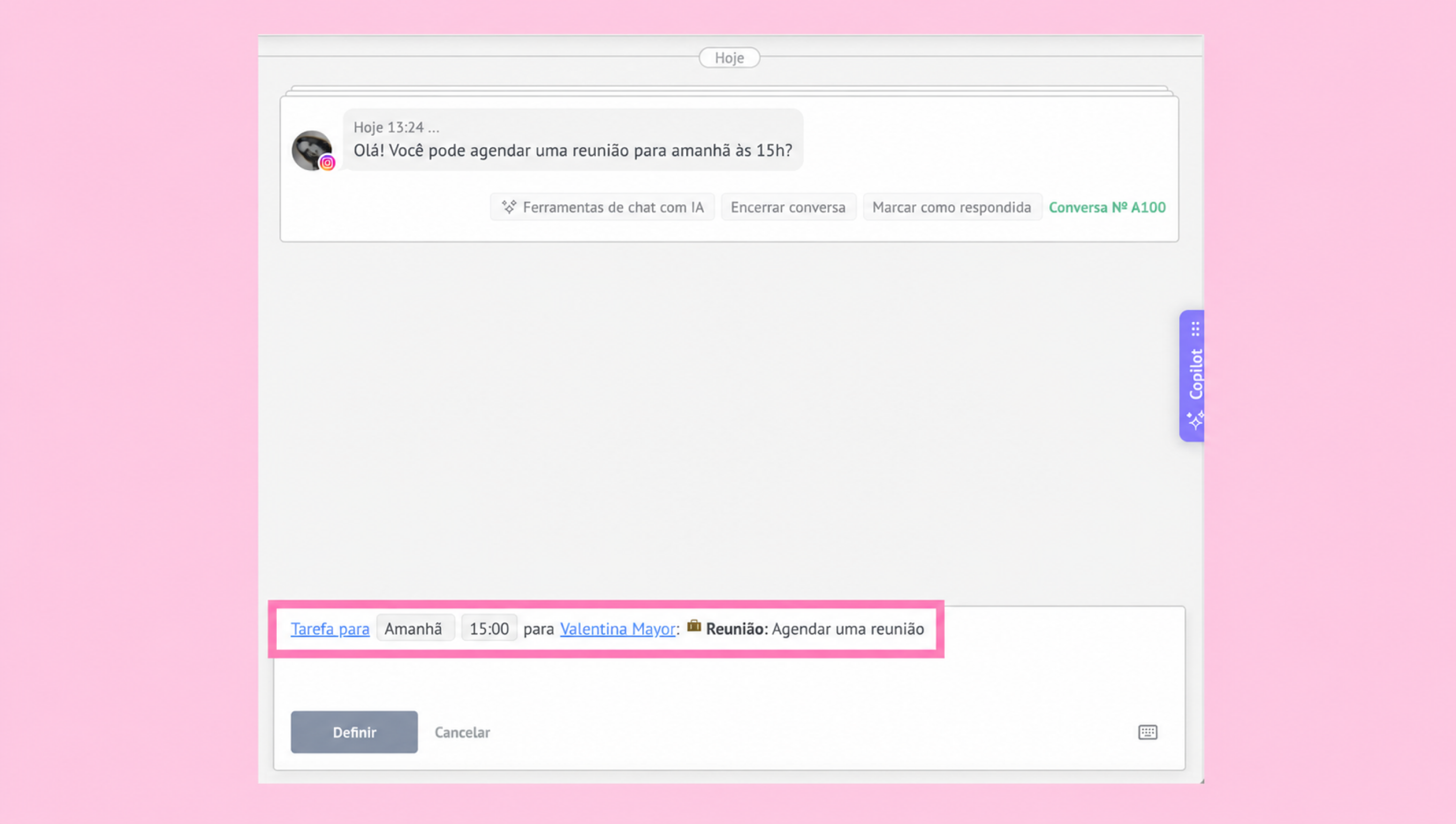Select assignee Valentina Mayor link

click(618, 629)
